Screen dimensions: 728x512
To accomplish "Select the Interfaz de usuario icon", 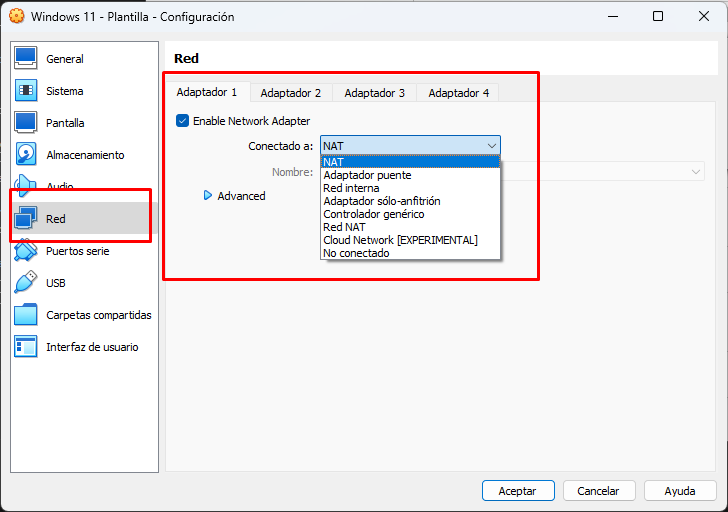I will point(26,347).
